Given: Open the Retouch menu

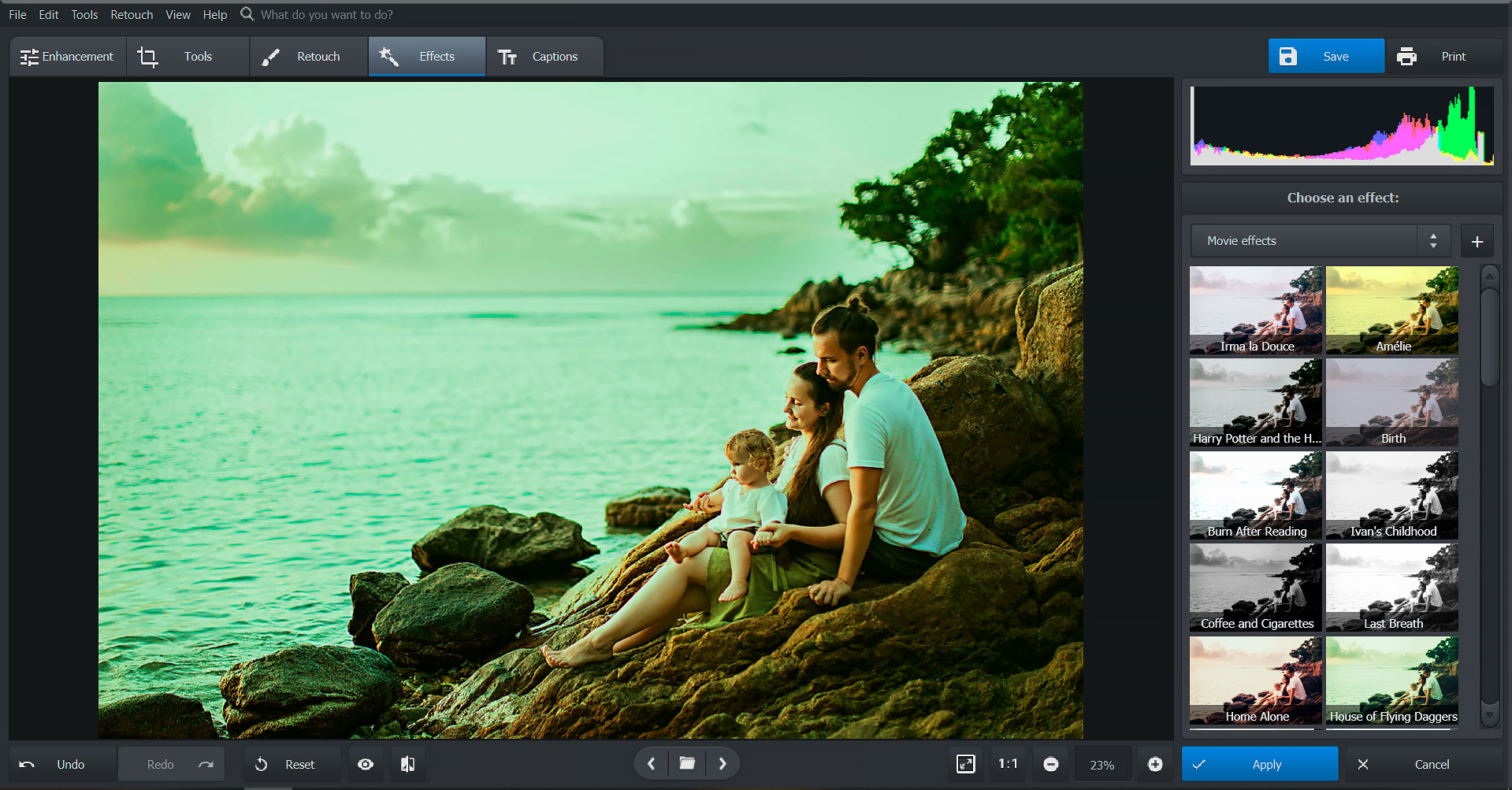Looking at the screenshot, I should tap(131, 14).
